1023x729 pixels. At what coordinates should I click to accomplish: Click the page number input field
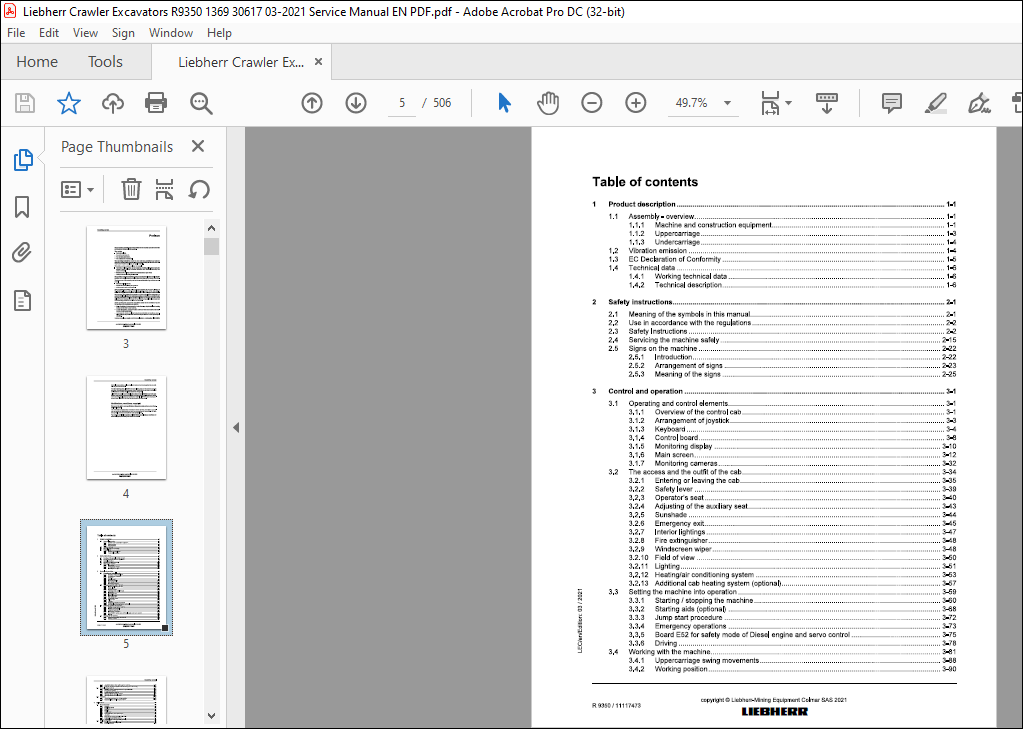click(x=402, y=103)
